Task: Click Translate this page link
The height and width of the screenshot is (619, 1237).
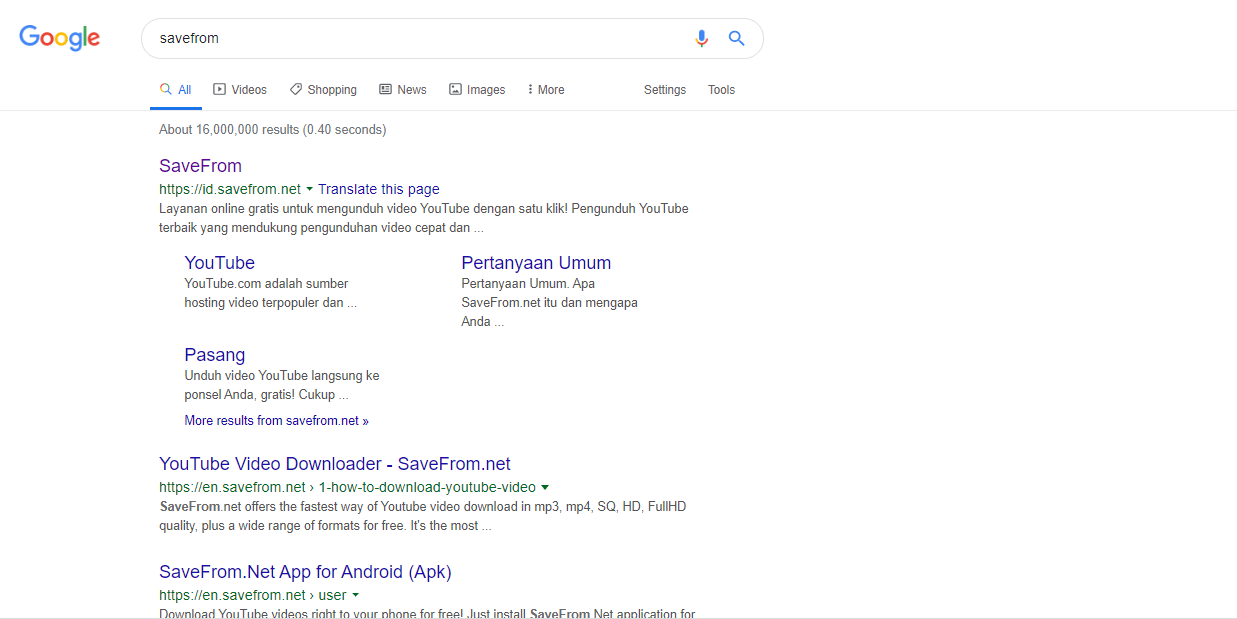Action: (x=378, y=189)
